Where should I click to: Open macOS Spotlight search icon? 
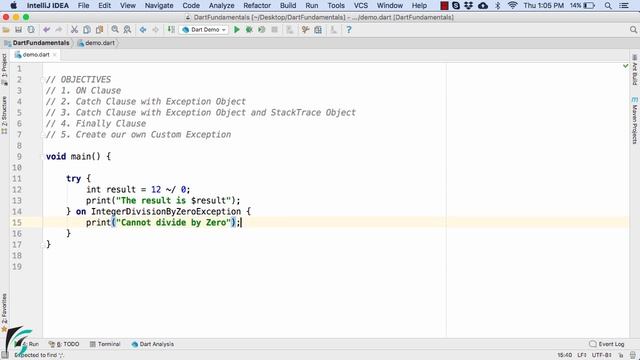point(608,5)
